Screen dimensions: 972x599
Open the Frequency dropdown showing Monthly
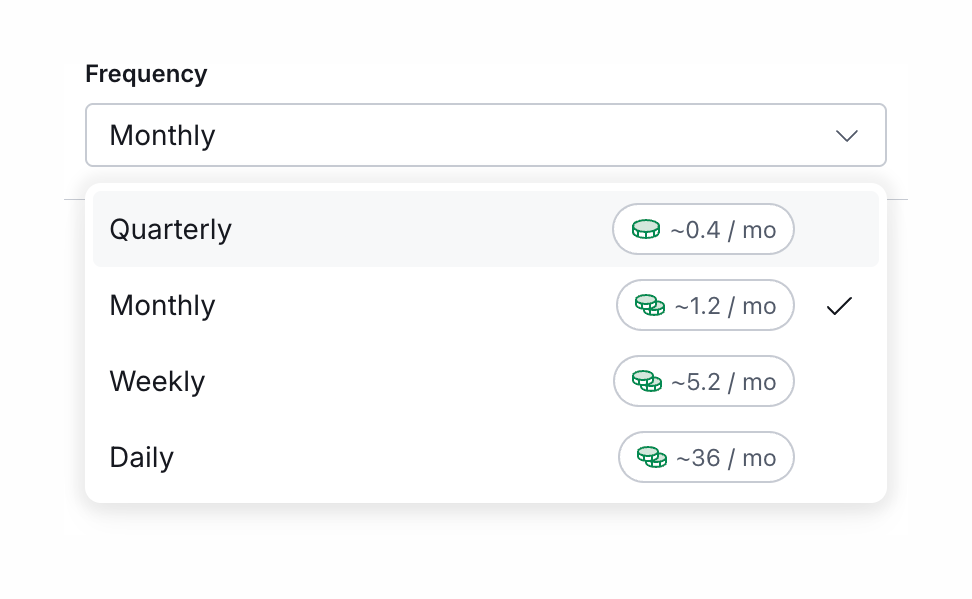coord(485,134)
